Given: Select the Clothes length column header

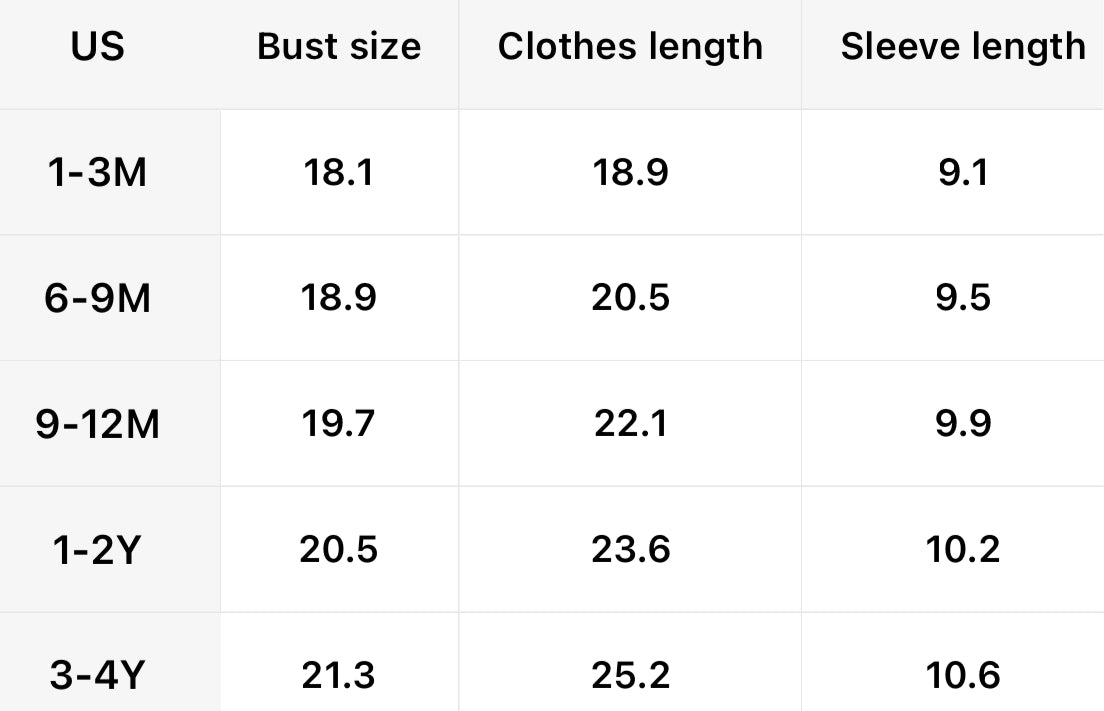Looking at the screenshot, I should click(630, 47).
